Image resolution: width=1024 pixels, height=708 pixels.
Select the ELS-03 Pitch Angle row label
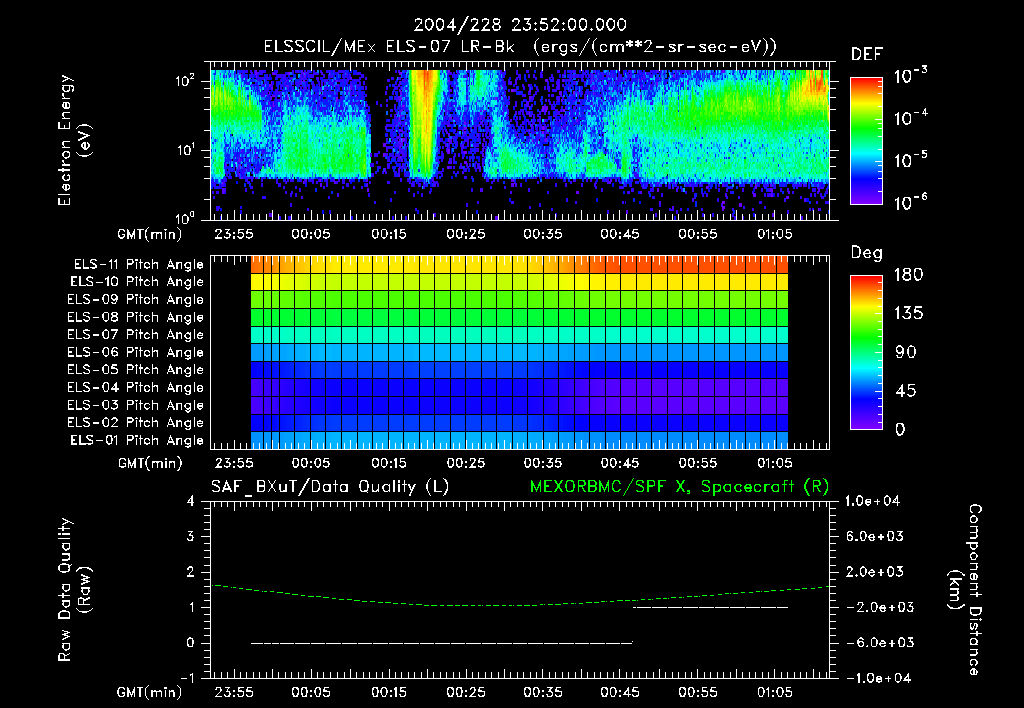coord(136,405)
